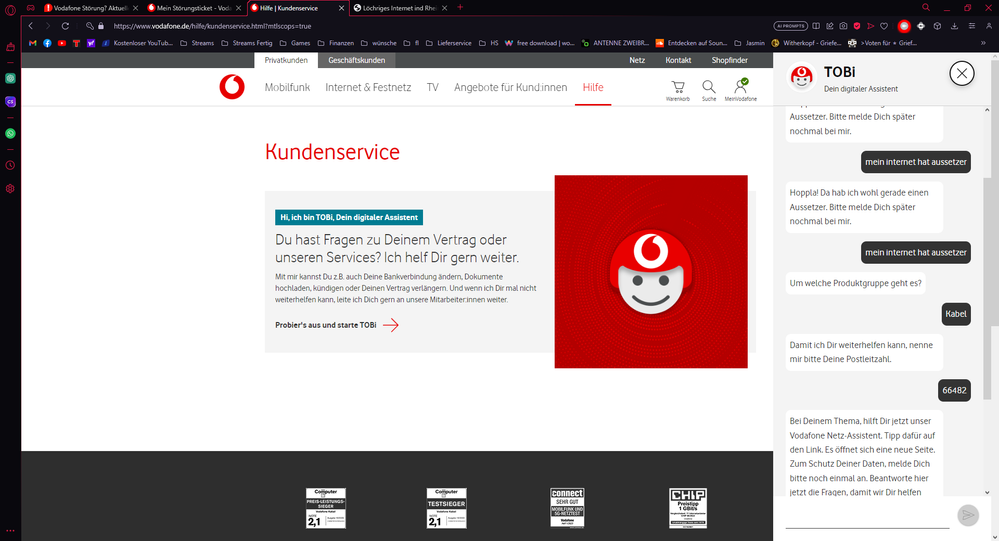The height and width of the screenshot is (541, 999).
Task: Open the ANTENNE ZWEIBR... bookmark
Action: (615, 43)
